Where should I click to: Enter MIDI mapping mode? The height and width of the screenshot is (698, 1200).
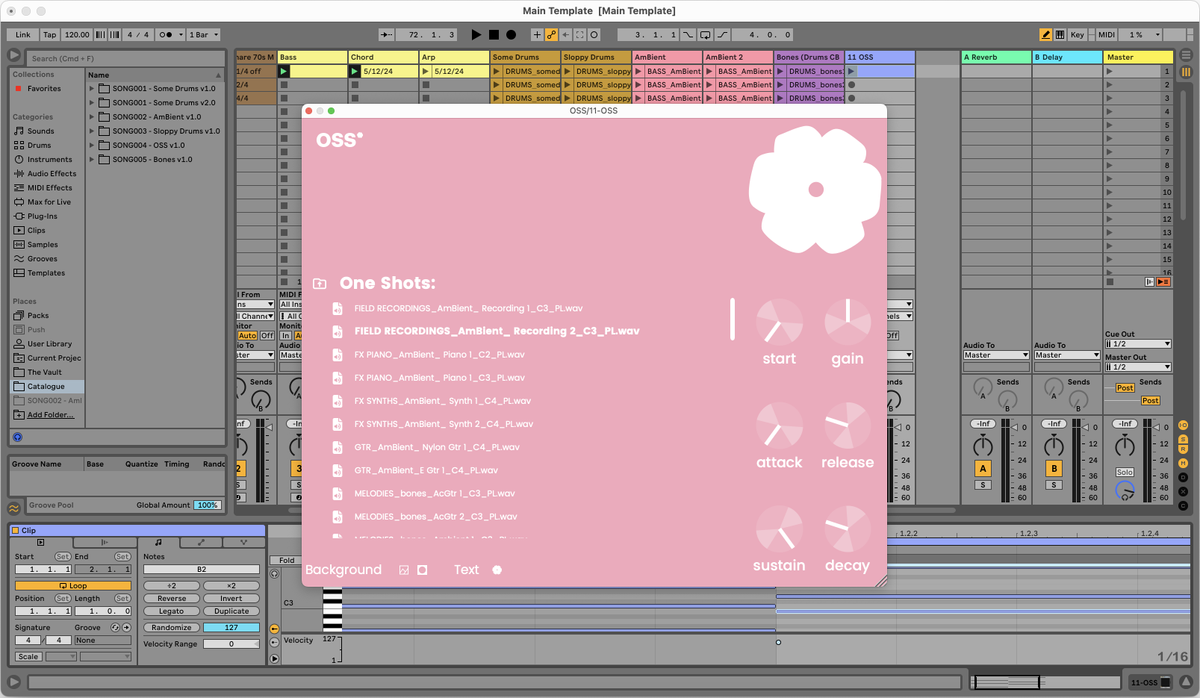click(1105, 33)
